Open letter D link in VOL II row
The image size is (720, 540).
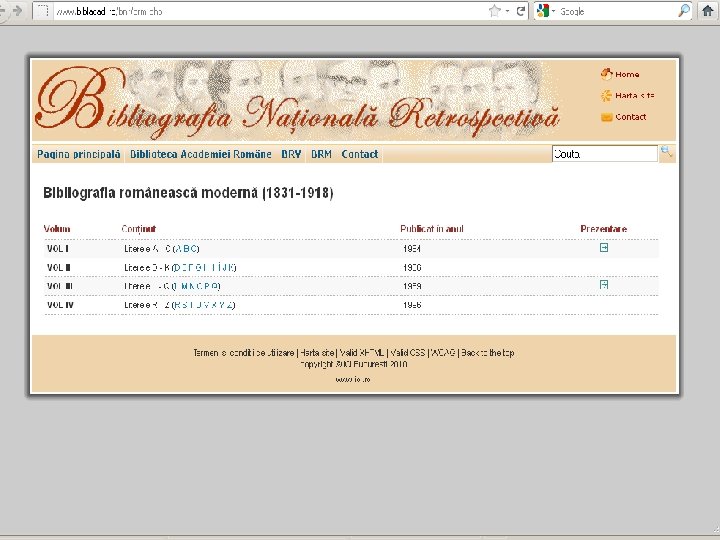(x=177, y=267)
